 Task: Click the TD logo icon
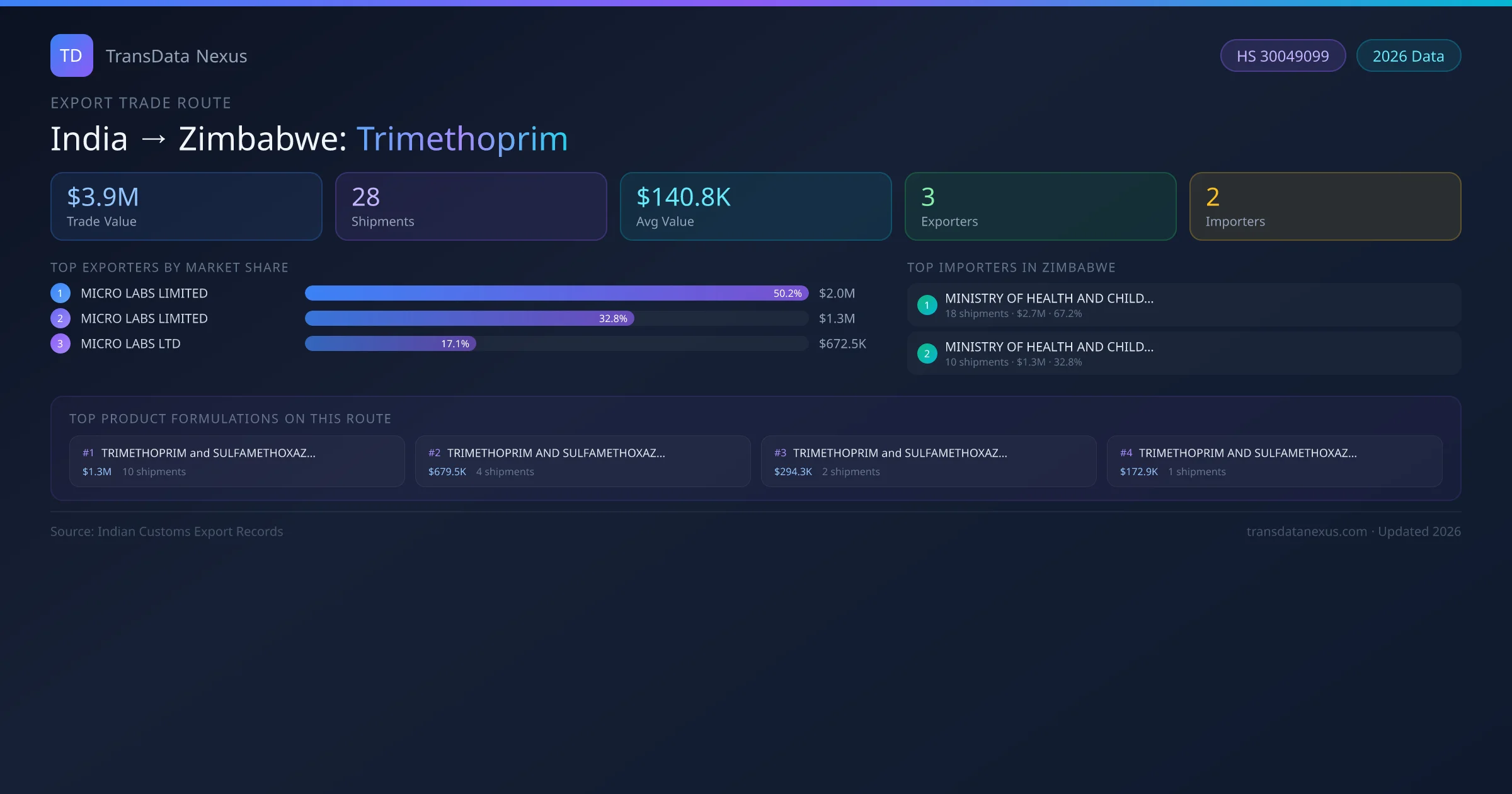[71, 55]
